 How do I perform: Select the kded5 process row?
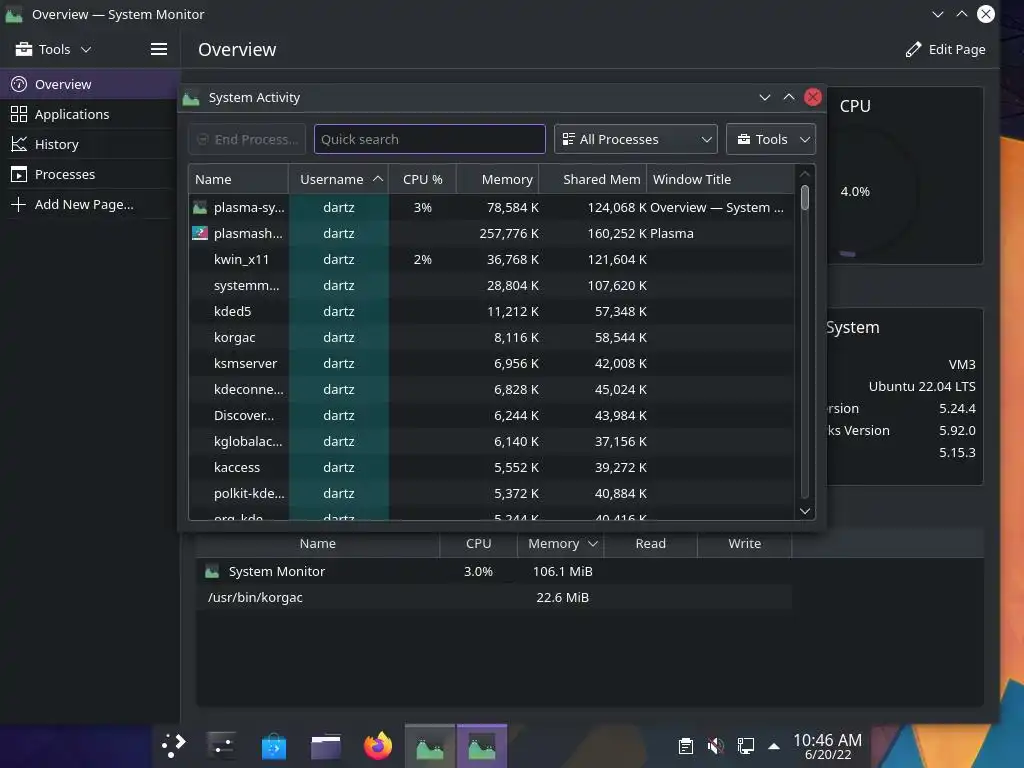492,312
